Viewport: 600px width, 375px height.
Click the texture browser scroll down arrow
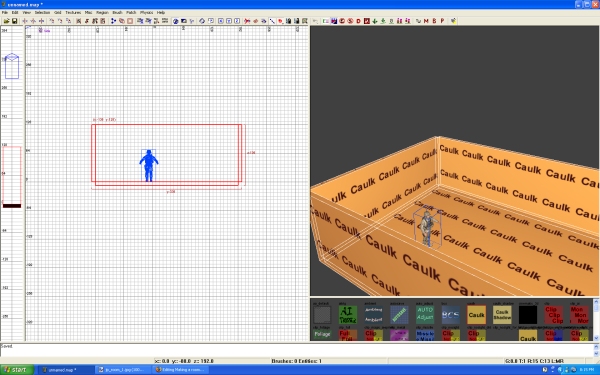[596, 338]
